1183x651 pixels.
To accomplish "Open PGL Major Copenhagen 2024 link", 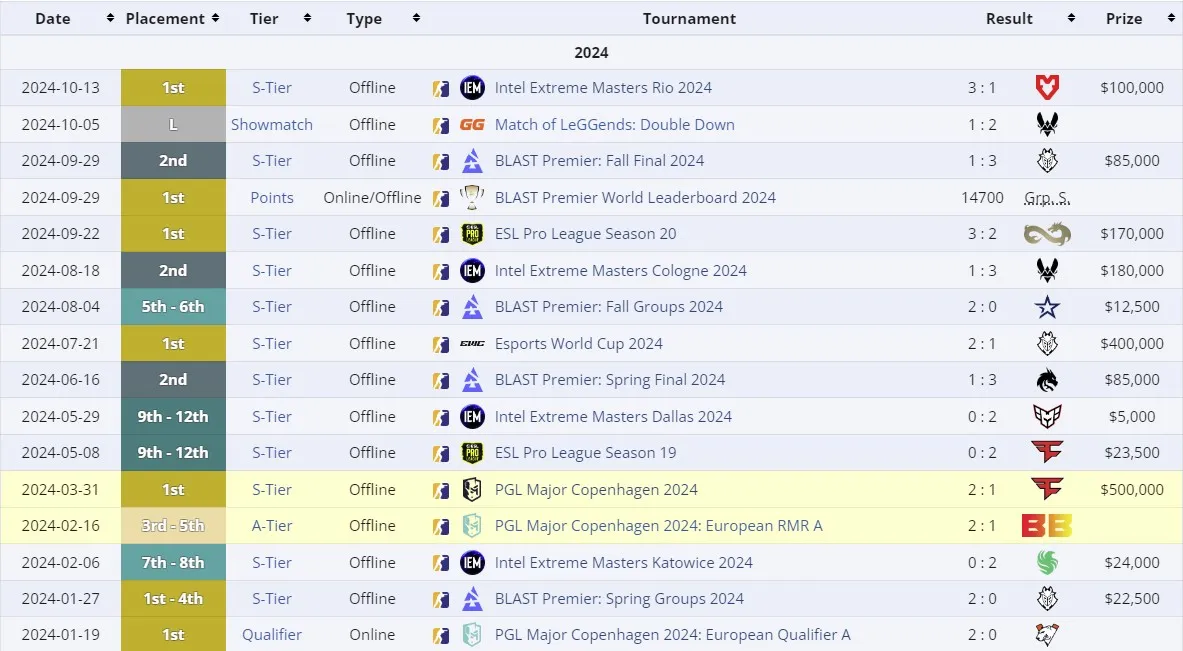I will tap(596, 490).
